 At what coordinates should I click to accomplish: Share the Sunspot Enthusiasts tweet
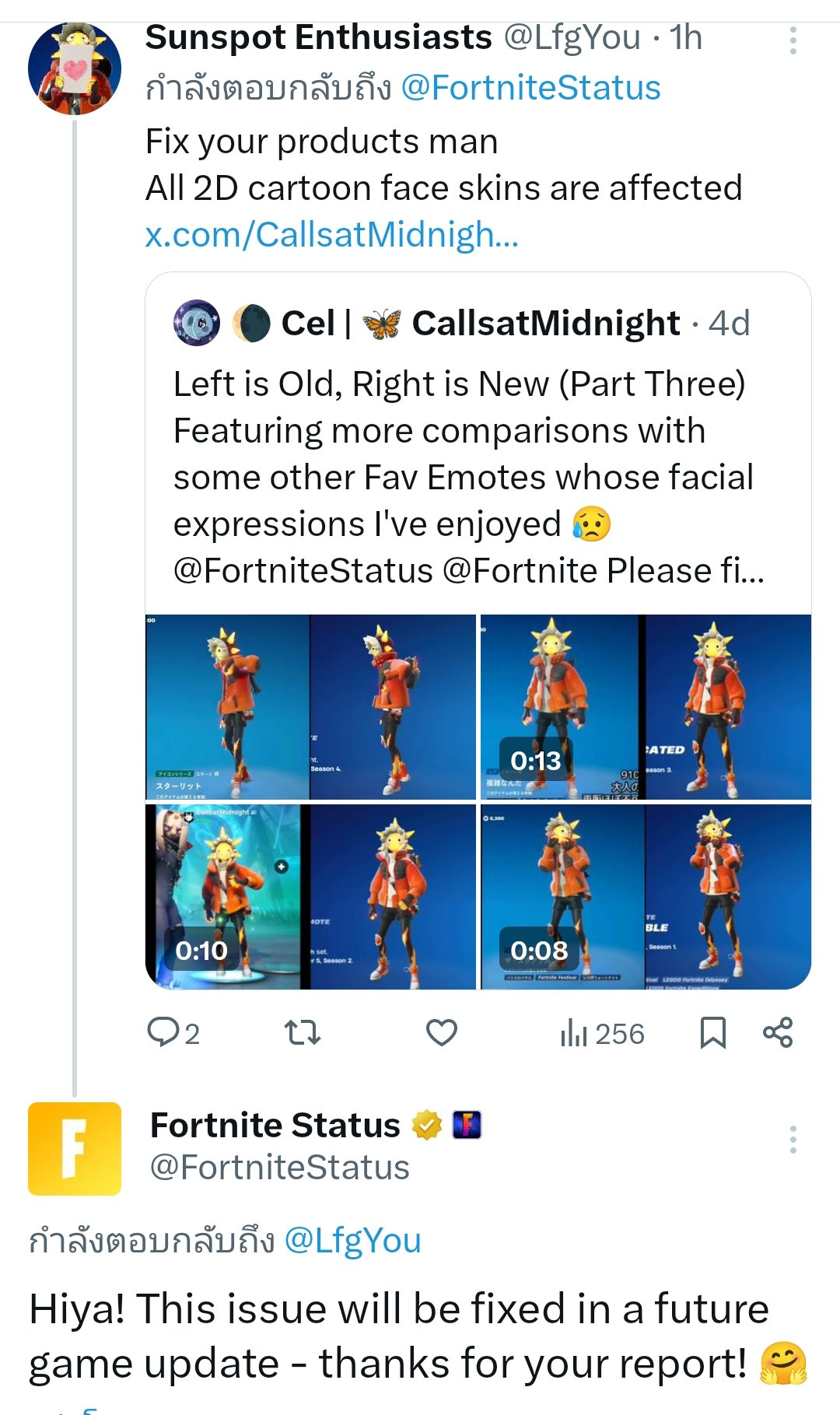(x=777, y=1033)
